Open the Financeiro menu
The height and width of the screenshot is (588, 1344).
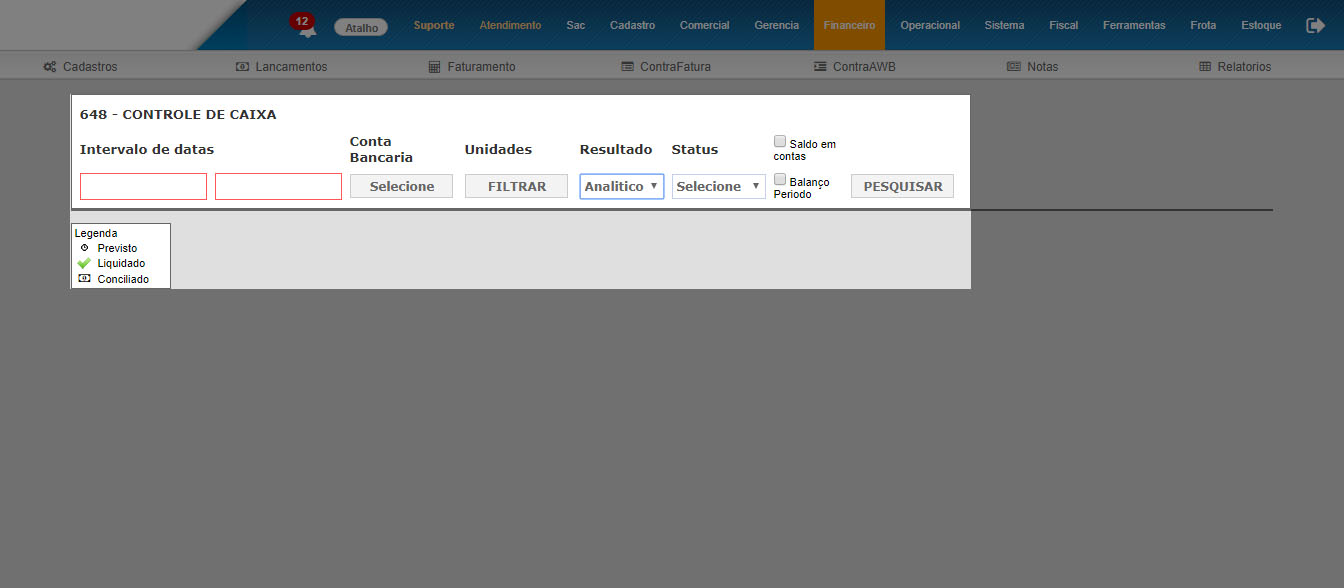(x=849, y=25)
